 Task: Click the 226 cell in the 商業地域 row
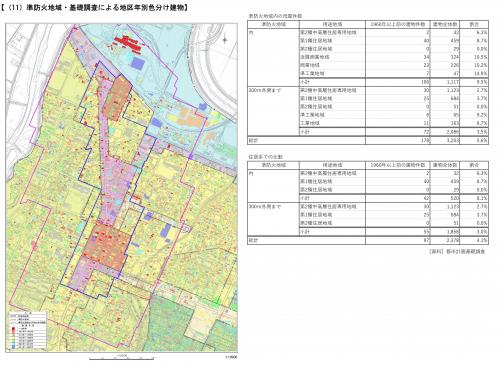[x=454, y=65]
